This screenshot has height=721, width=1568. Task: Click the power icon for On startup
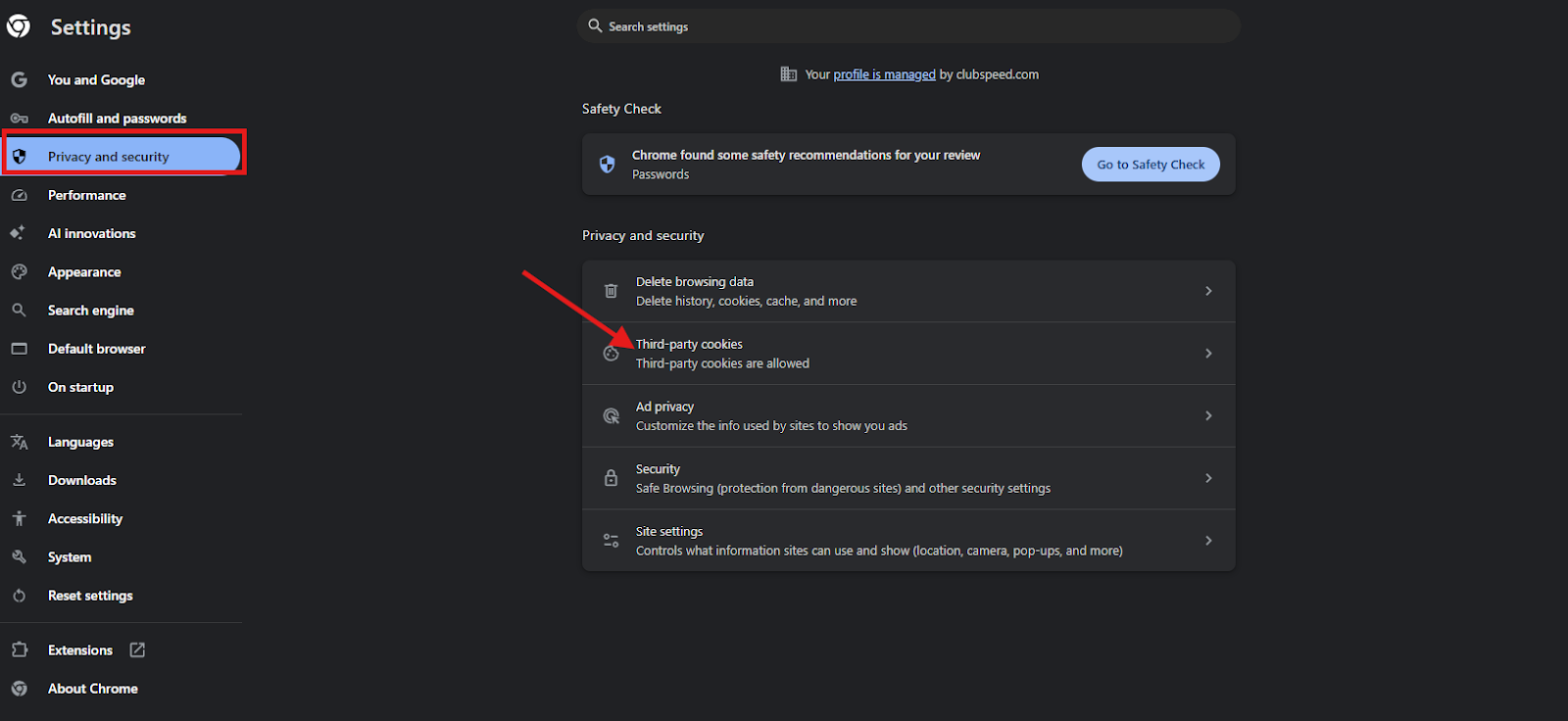19,387
